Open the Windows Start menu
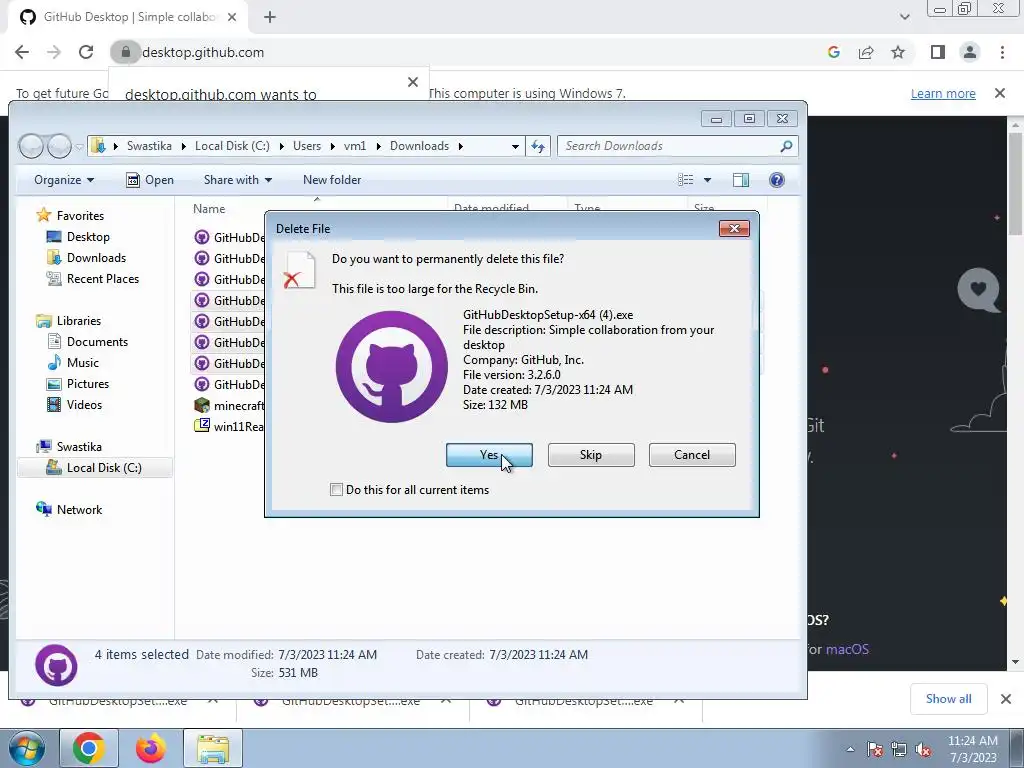The image size is (1024, 768). point(26,748)
